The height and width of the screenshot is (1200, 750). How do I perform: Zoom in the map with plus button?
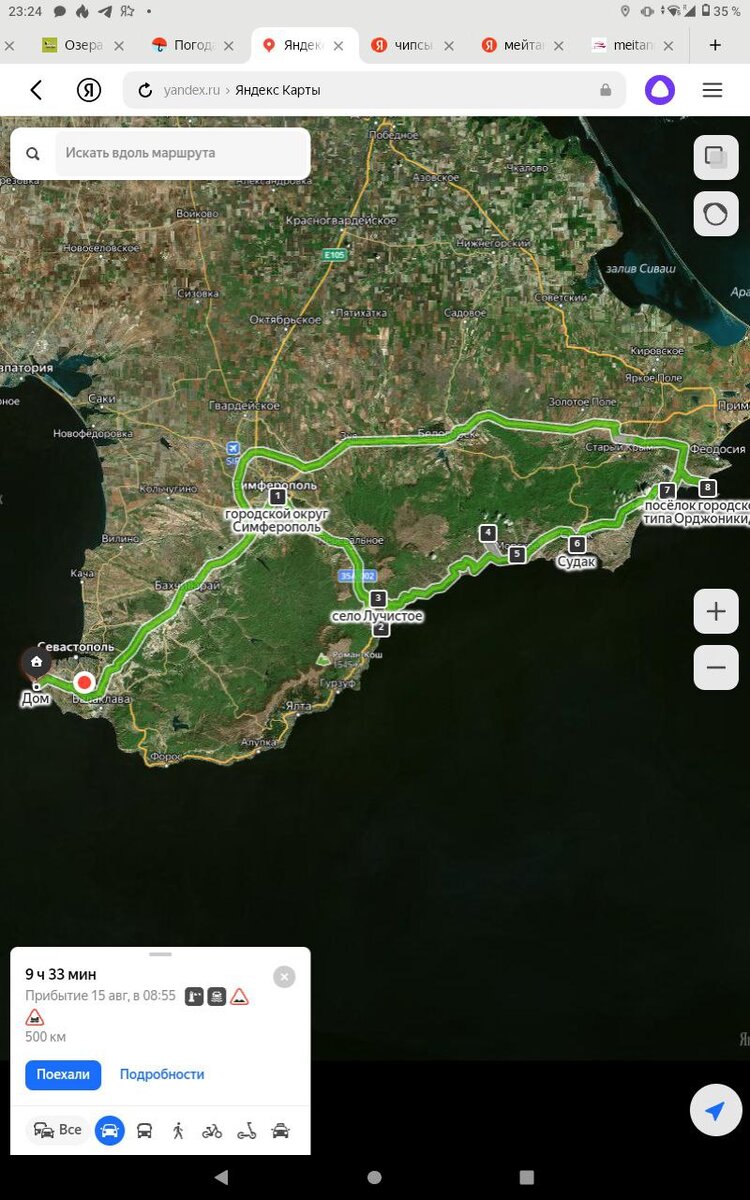(716, 611)
